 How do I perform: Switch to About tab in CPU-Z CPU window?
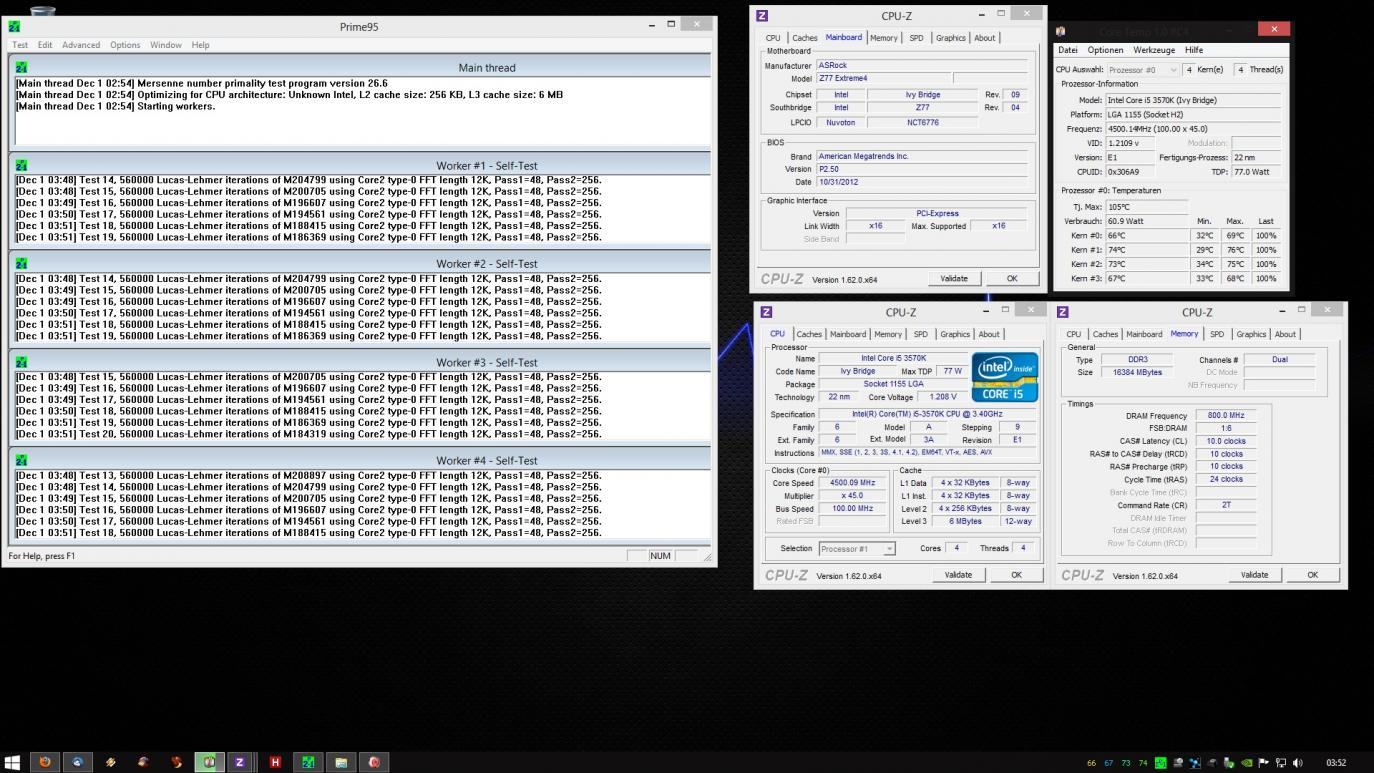point(989,334)
